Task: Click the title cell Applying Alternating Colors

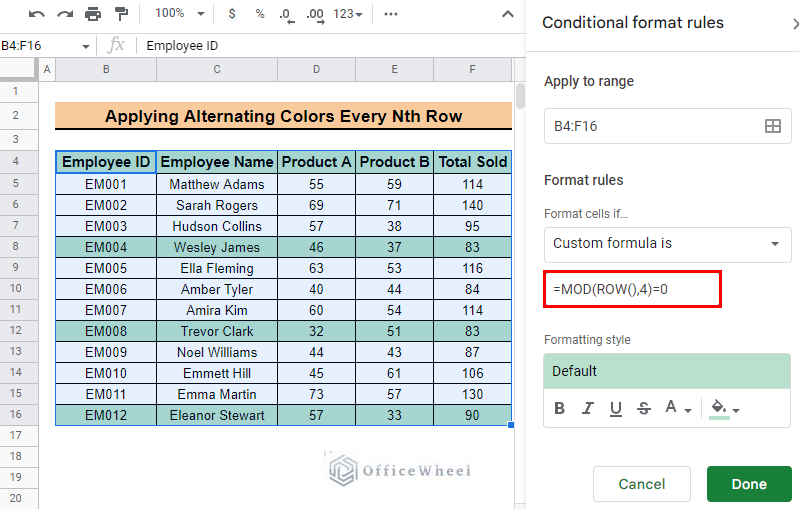Action: [x=283, y=116]
